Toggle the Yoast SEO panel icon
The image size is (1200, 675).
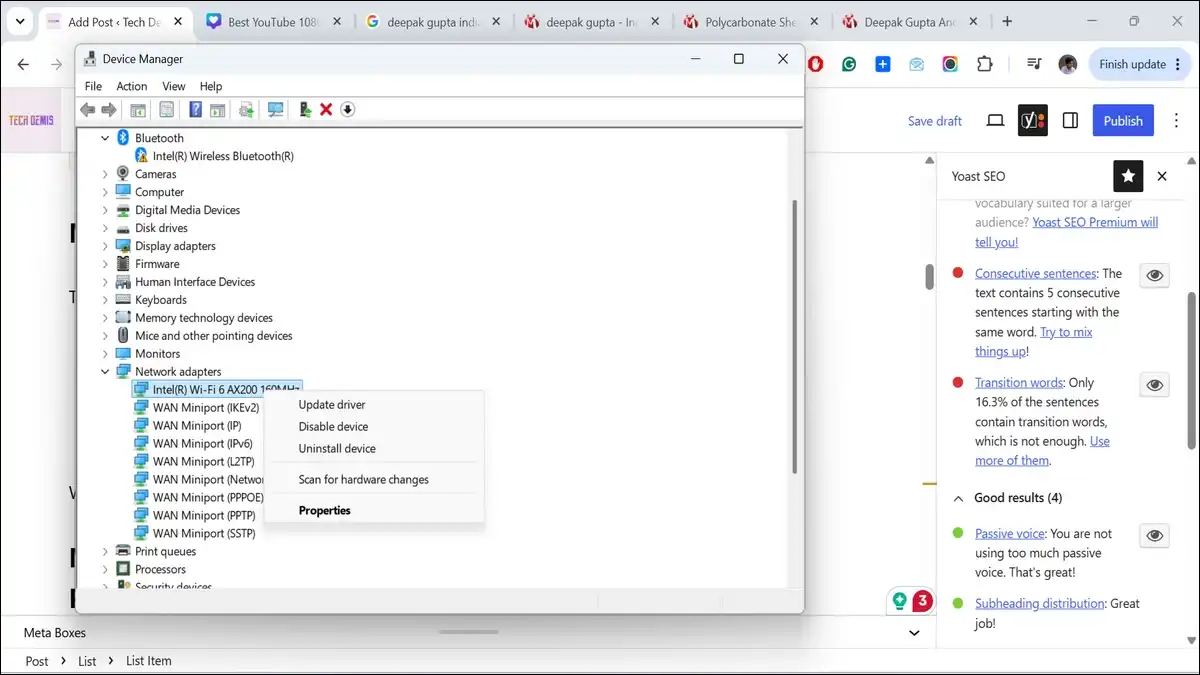pyautogui.click(x=1033, y=121)
